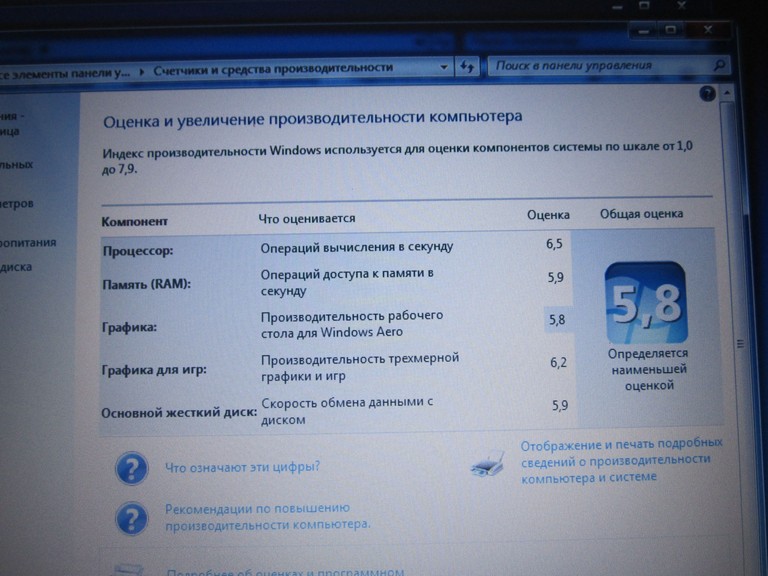Click the search magnifier icon
Viewport: 768px width, 576px height.
pos(719,65)
